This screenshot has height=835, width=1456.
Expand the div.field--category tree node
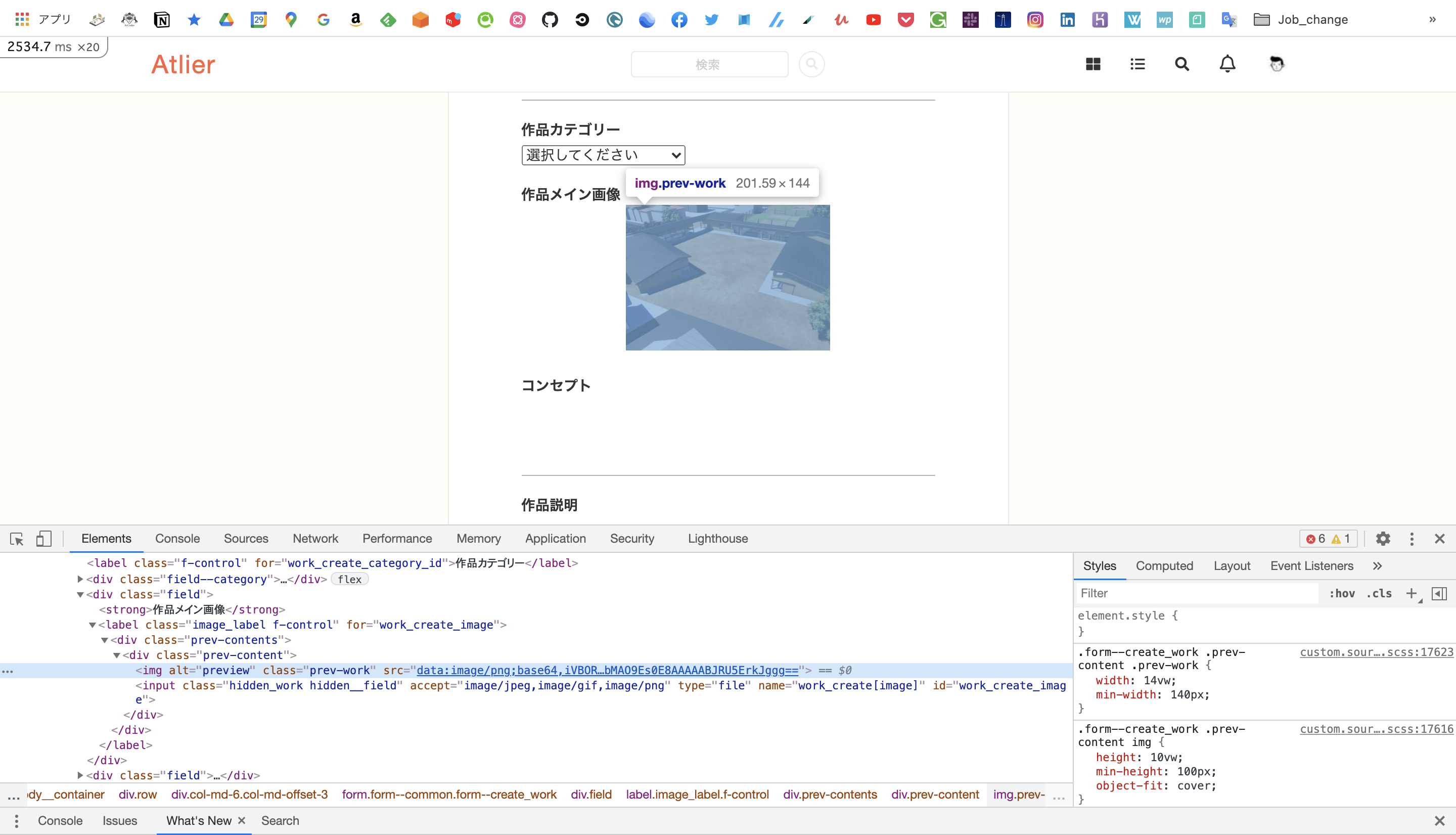(x=80, y=579)
